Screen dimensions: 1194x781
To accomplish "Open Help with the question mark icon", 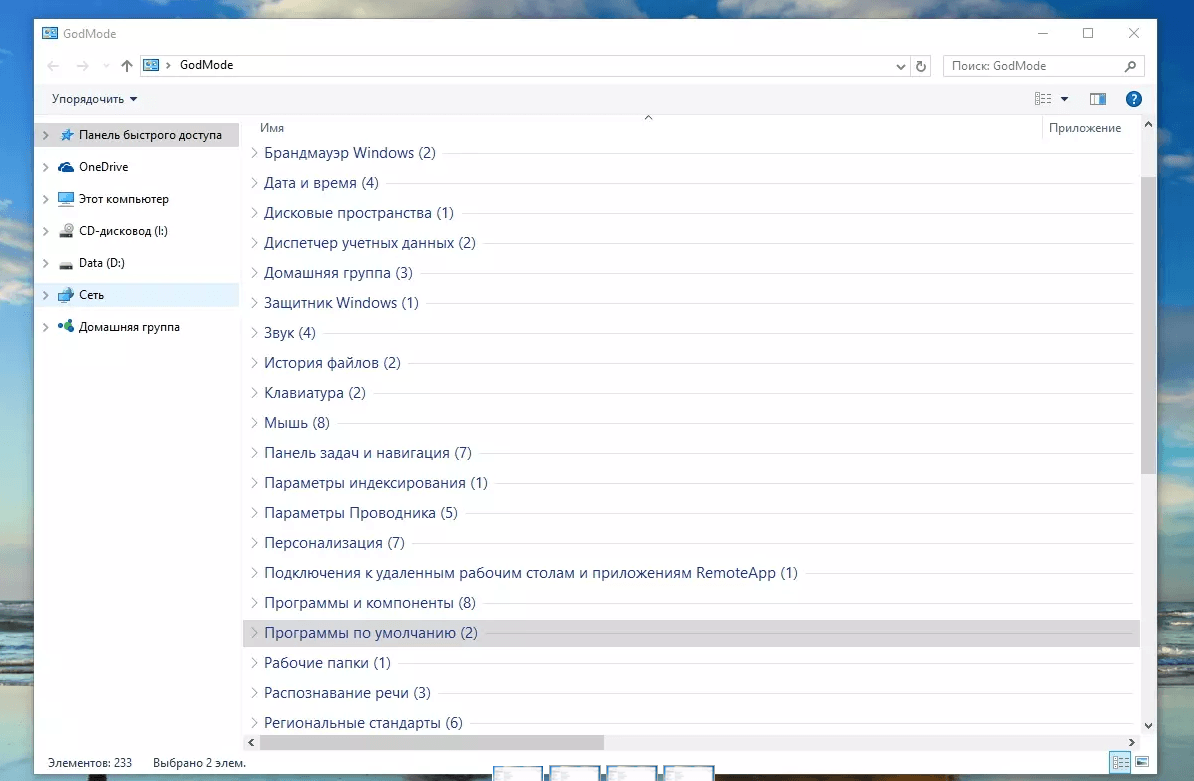I will [1133, 99].
